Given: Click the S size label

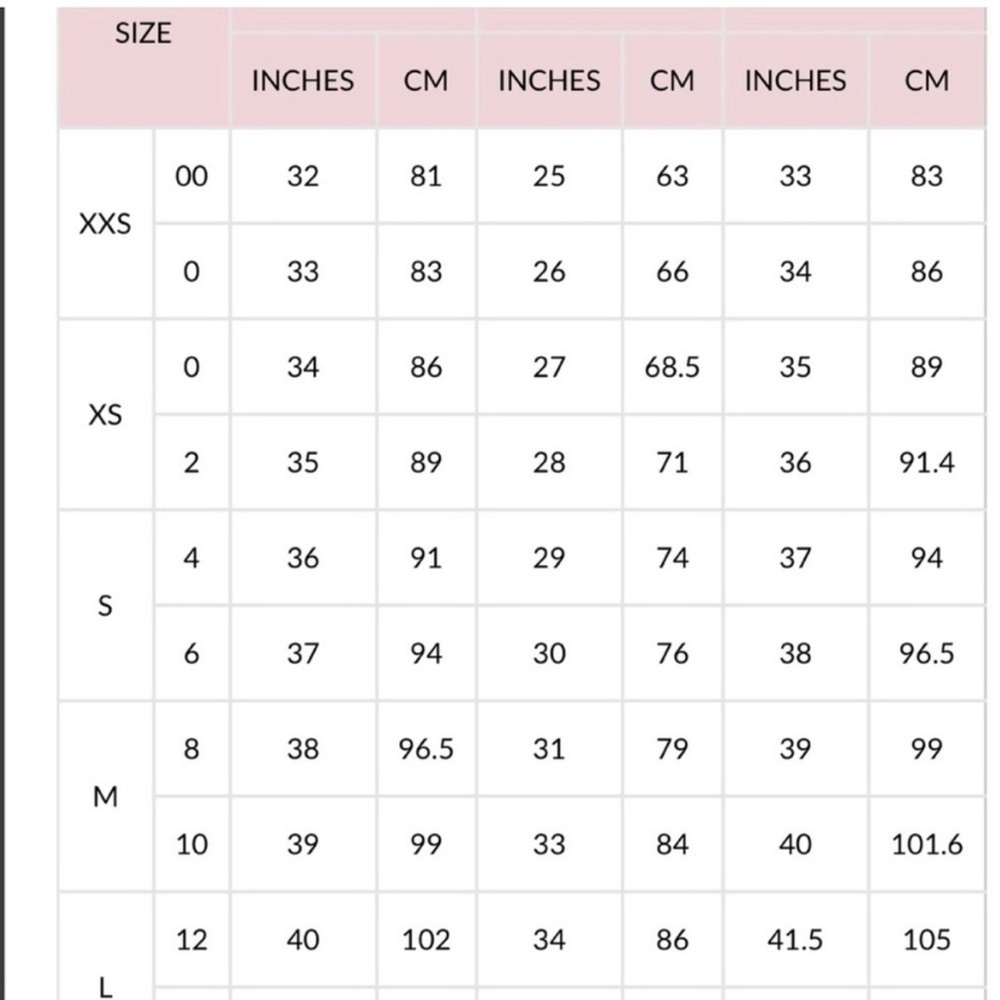Looking at the screenshot, I should (105, 605).
